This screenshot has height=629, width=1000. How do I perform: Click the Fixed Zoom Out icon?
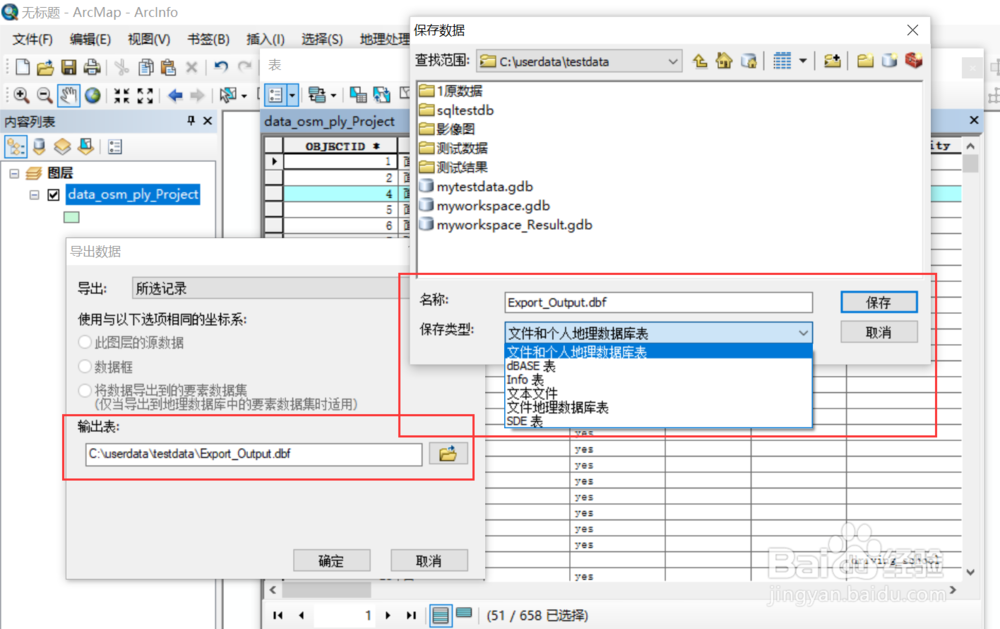[145, 96]
